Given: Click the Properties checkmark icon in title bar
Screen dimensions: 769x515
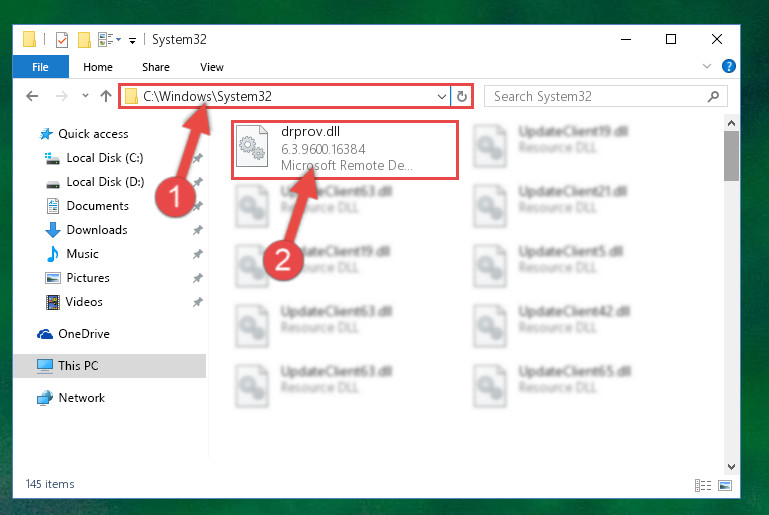Looking at the screenshot, I should pos(62,40).
